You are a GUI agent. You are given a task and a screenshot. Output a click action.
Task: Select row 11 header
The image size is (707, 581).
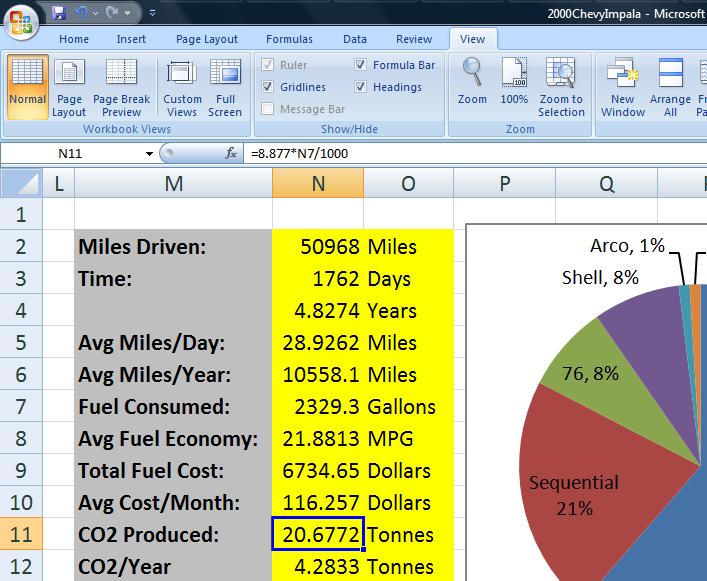coord(21,534)
